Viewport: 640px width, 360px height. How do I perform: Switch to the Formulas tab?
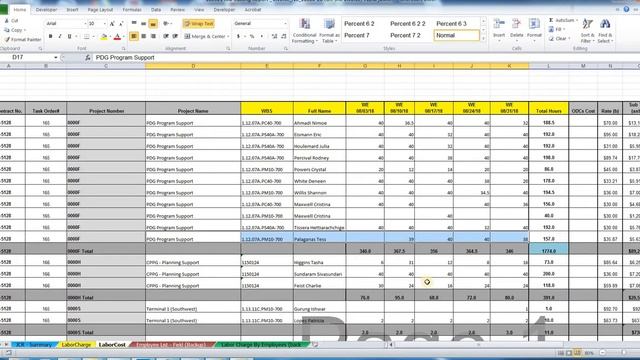click(x=132, y=9)
